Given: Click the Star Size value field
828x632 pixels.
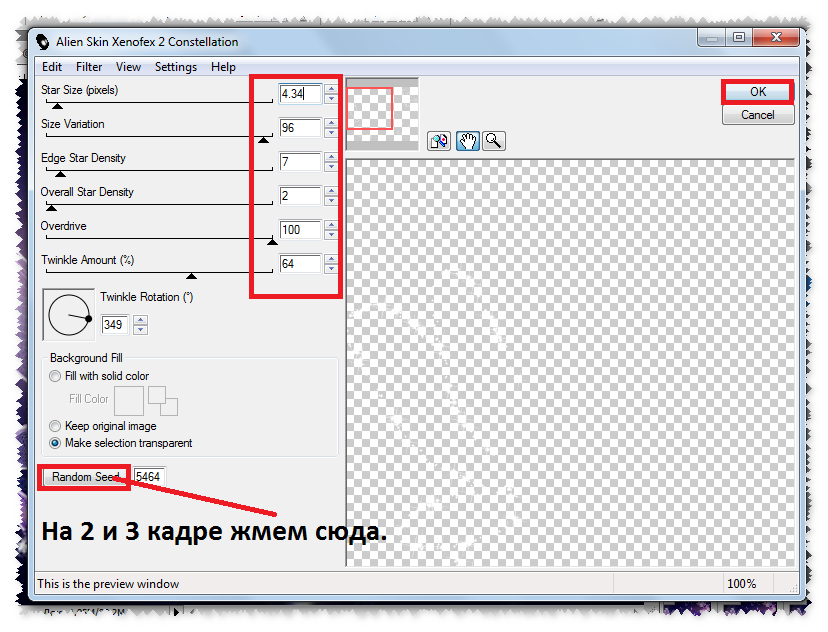Looking at the screenshot, I should click(x=300, y=94).
